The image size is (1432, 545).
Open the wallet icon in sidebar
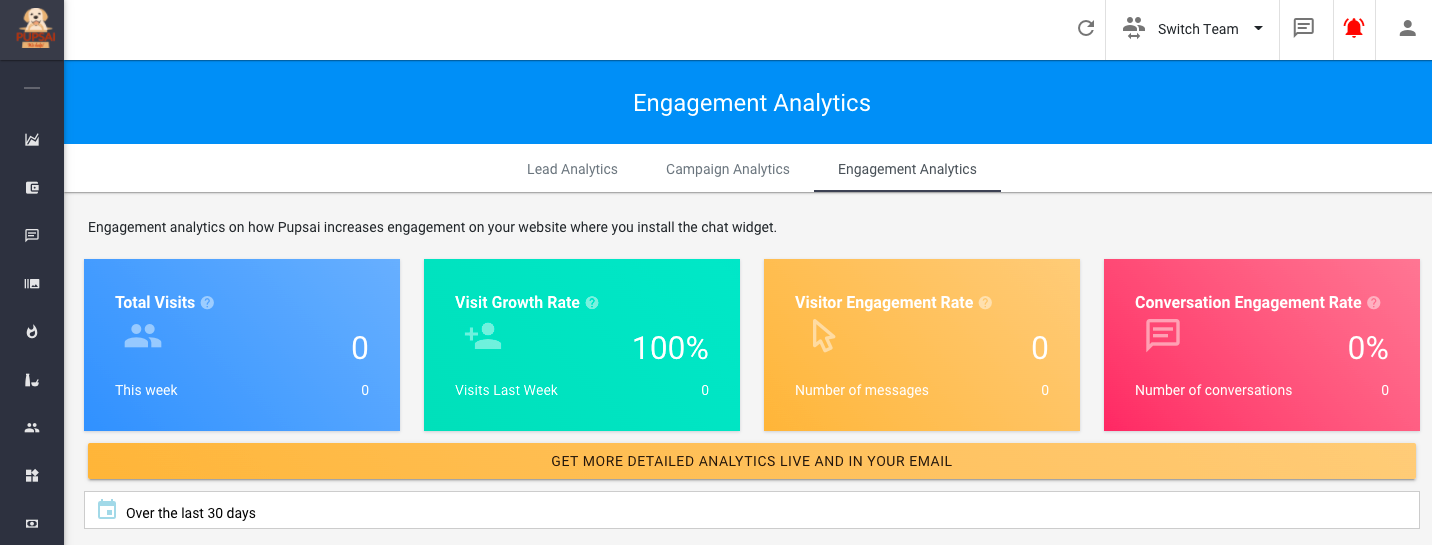click(32, 188)
